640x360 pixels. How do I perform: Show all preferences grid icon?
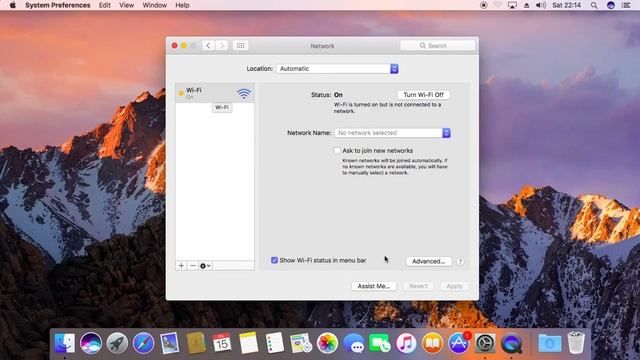click(x=240, y=45)
